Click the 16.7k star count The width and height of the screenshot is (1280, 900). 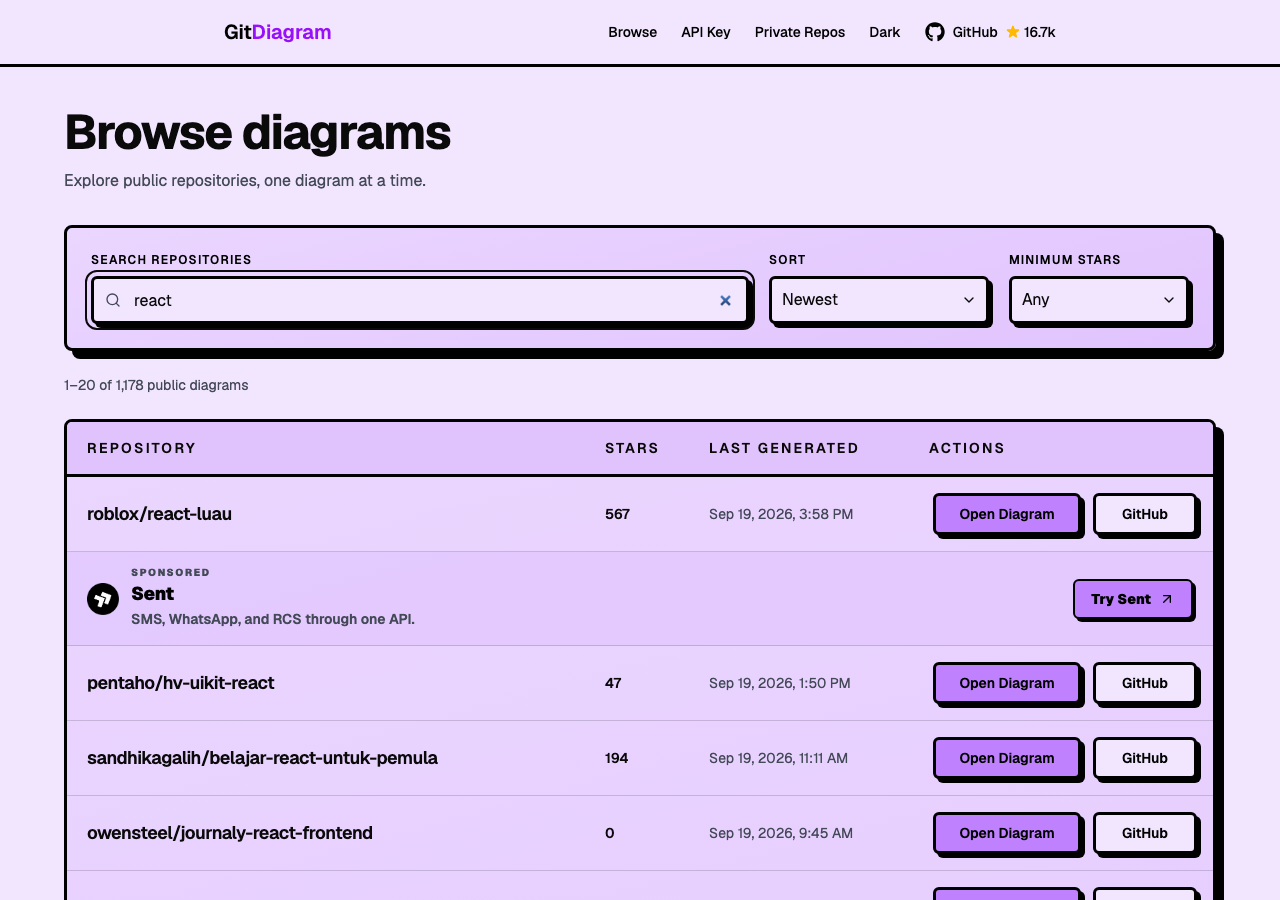pos(1040,32)
